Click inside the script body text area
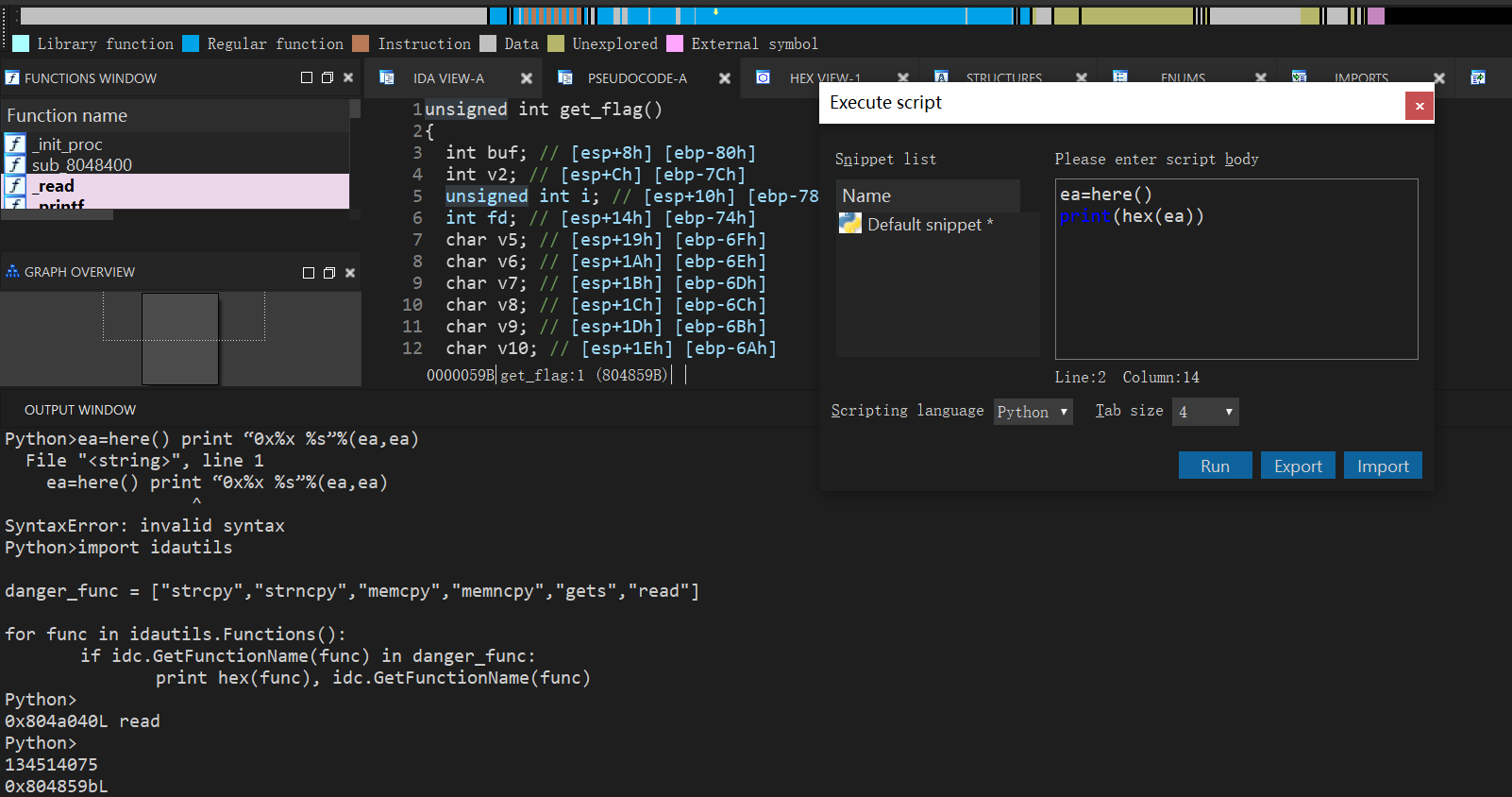Screen dimensions: 1512x797 coord(1235,283)
